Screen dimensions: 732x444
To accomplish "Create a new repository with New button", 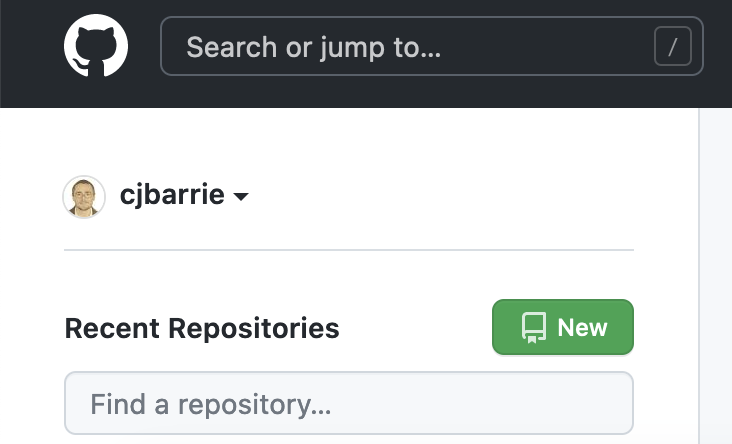I will click(563, 327).
